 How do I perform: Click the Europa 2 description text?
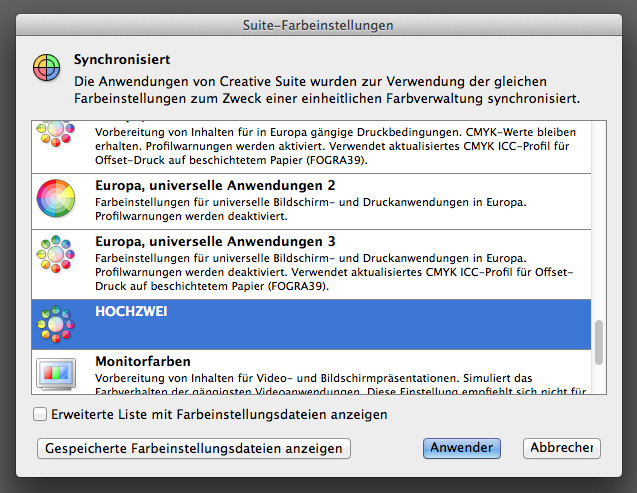pyautogui.click(x=310, y=208)
